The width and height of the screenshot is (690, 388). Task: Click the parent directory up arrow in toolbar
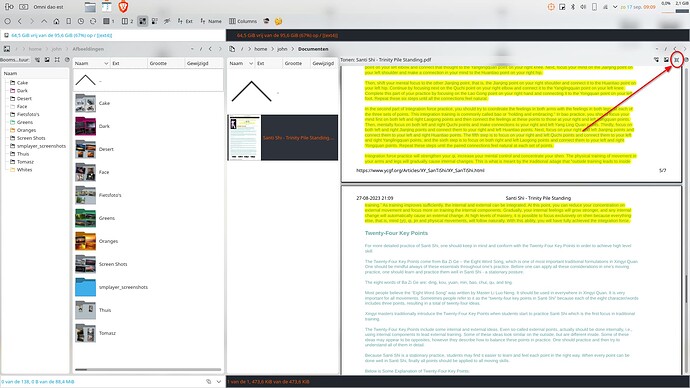coord(44,21)
